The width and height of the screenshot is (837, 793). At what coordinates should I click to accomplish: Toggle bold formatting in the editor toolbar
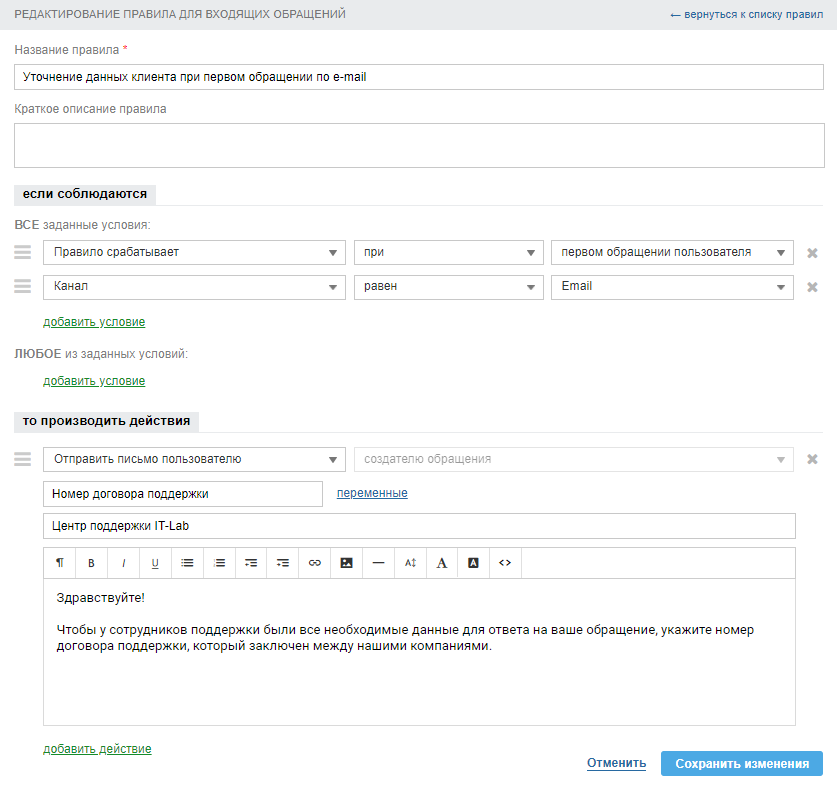pos(91,563)
